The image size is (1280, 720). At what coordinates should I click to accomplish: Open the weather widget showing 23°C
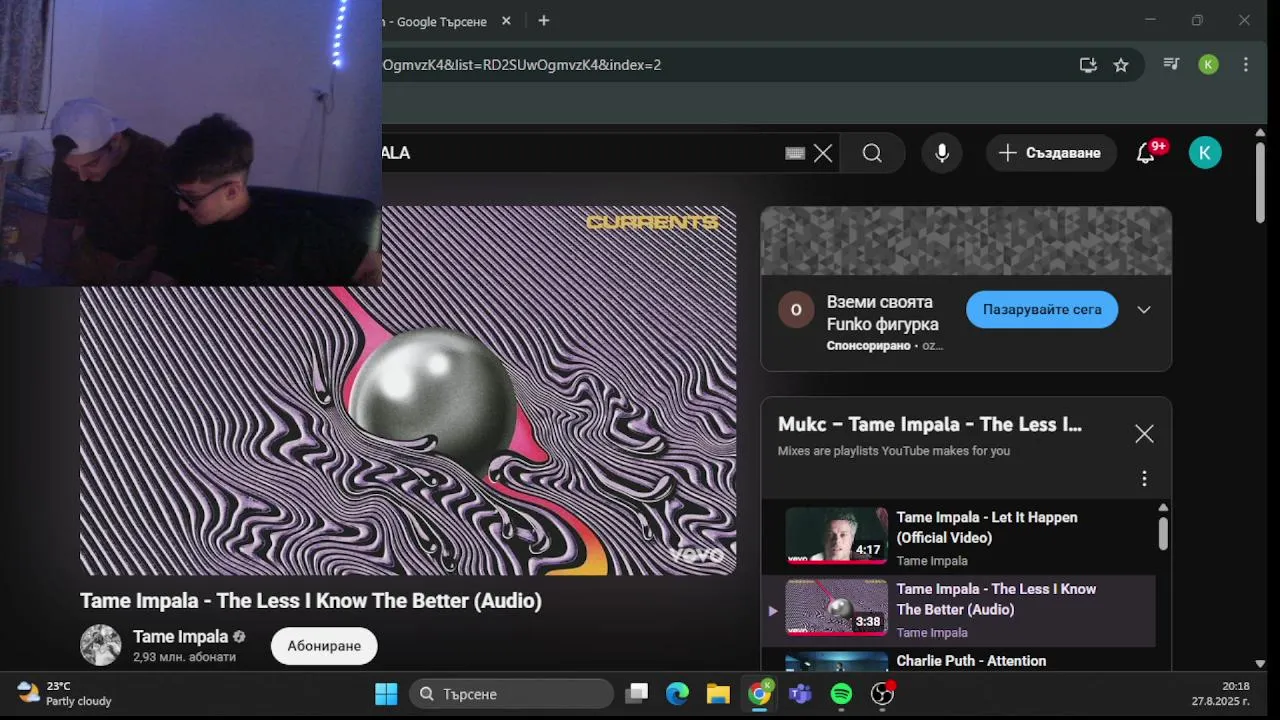pyautogui.click(x=65, y=694)
